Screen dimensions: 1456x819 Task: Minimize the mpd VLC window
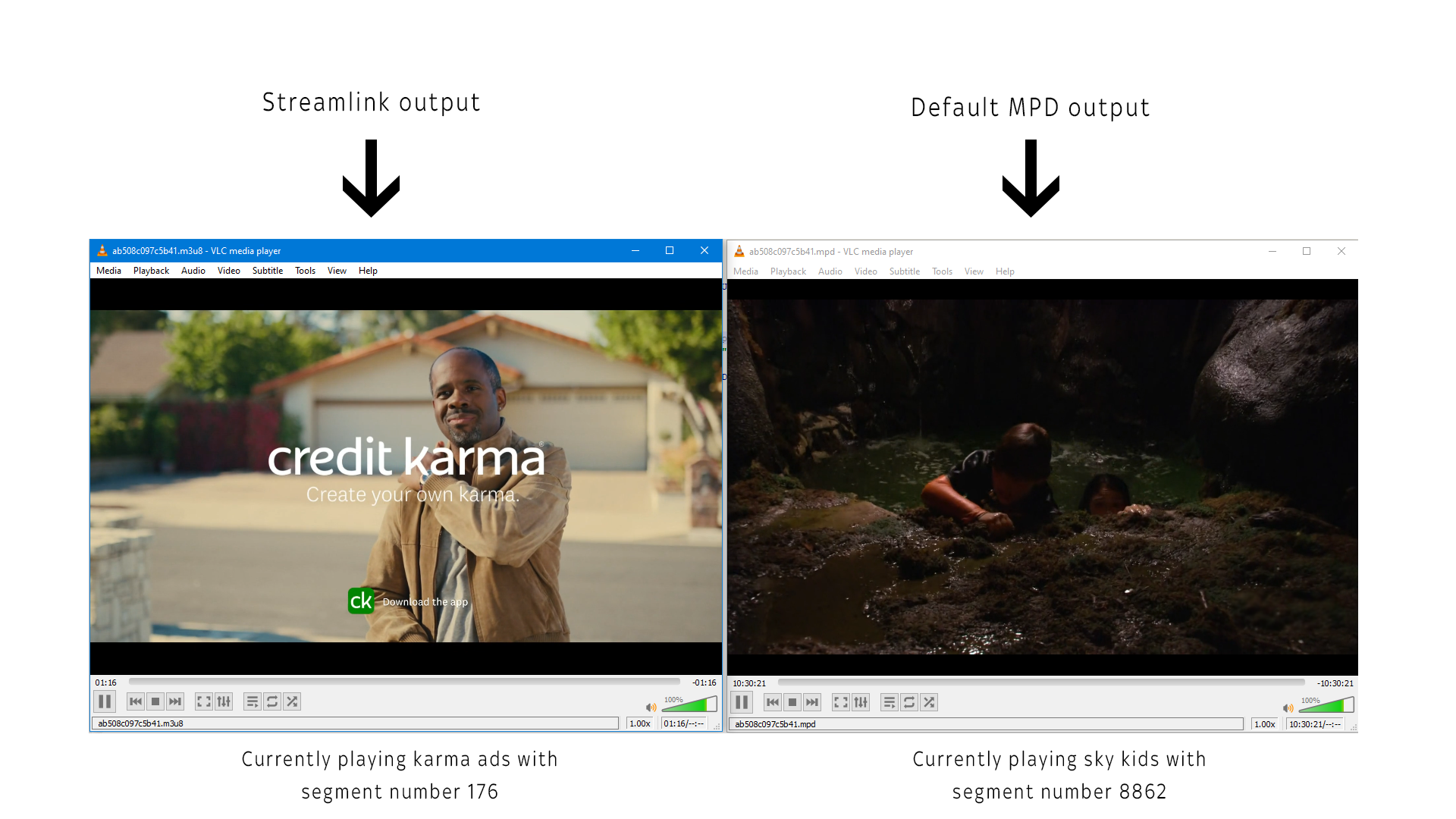[x=1272, y=251]
